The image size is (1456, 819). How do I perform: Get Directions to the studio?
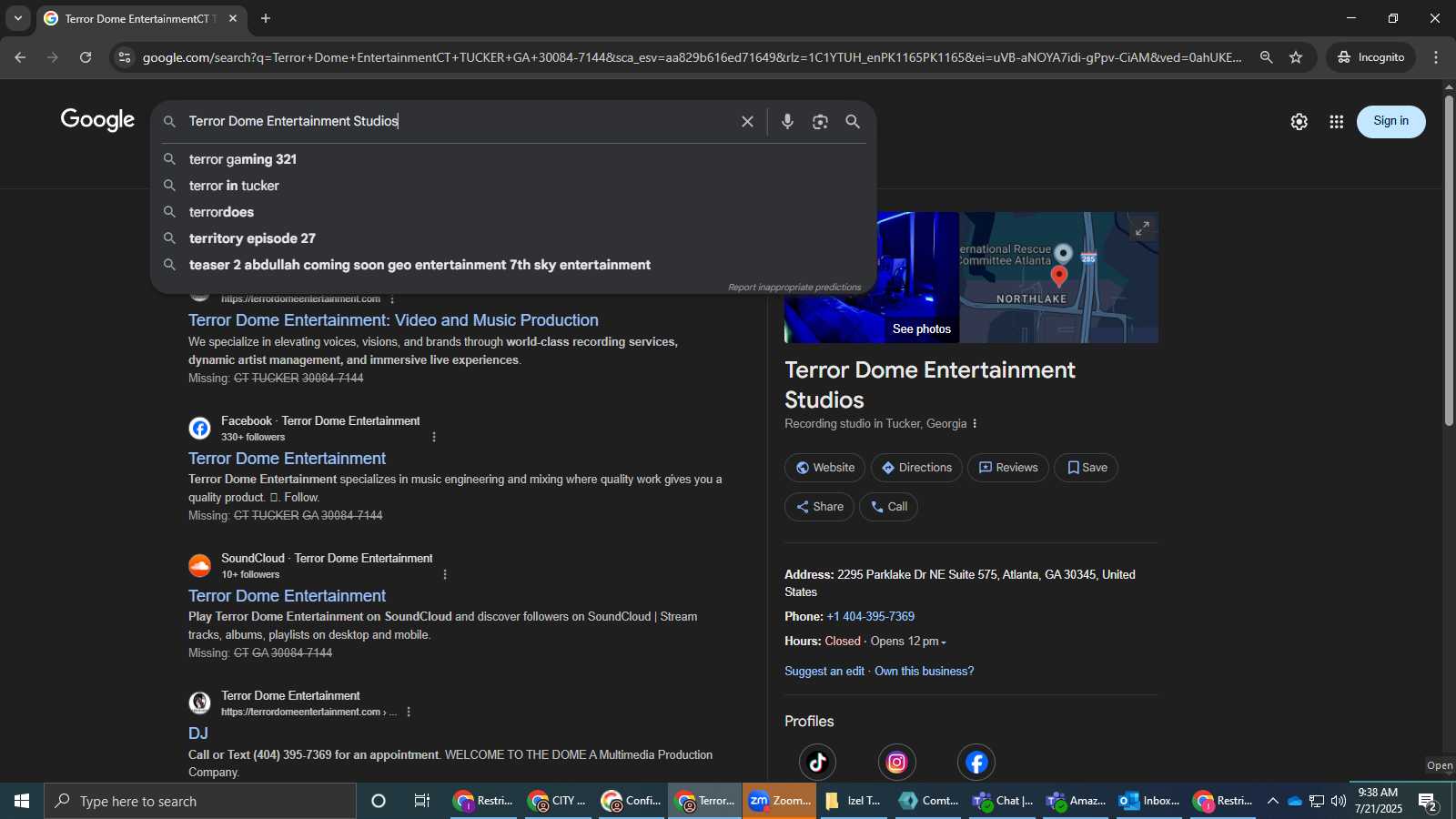(x=916, y=468)
